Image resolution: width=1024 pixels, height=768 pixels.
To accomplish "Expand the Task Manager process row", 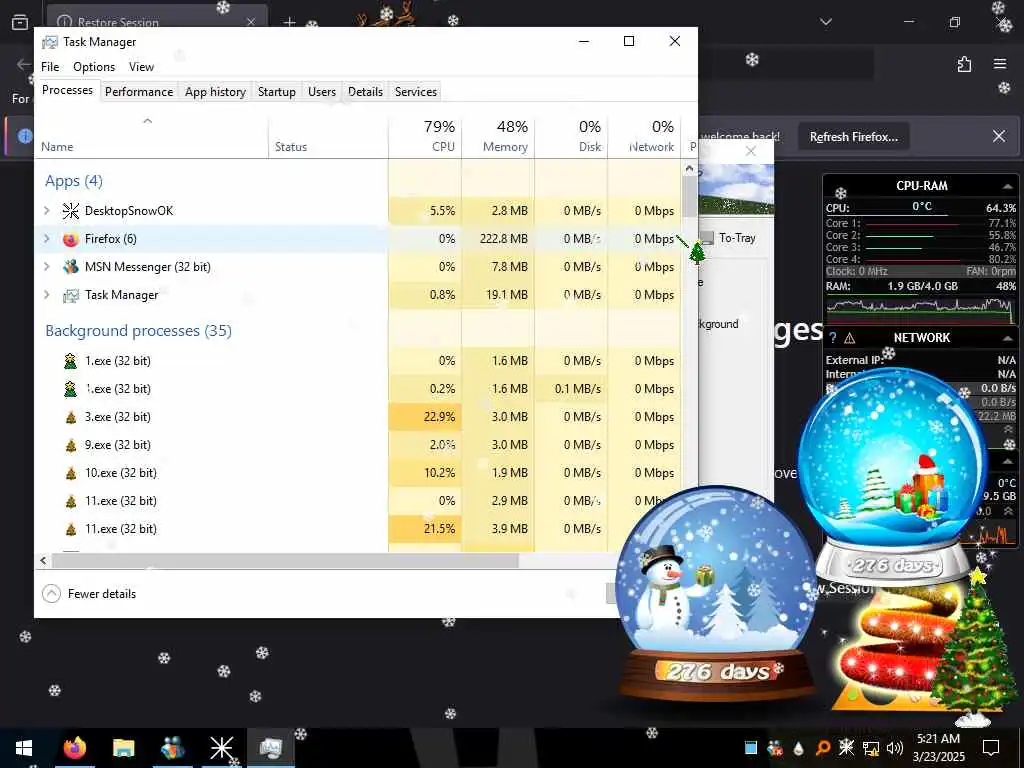I will (x=46, y=295).
